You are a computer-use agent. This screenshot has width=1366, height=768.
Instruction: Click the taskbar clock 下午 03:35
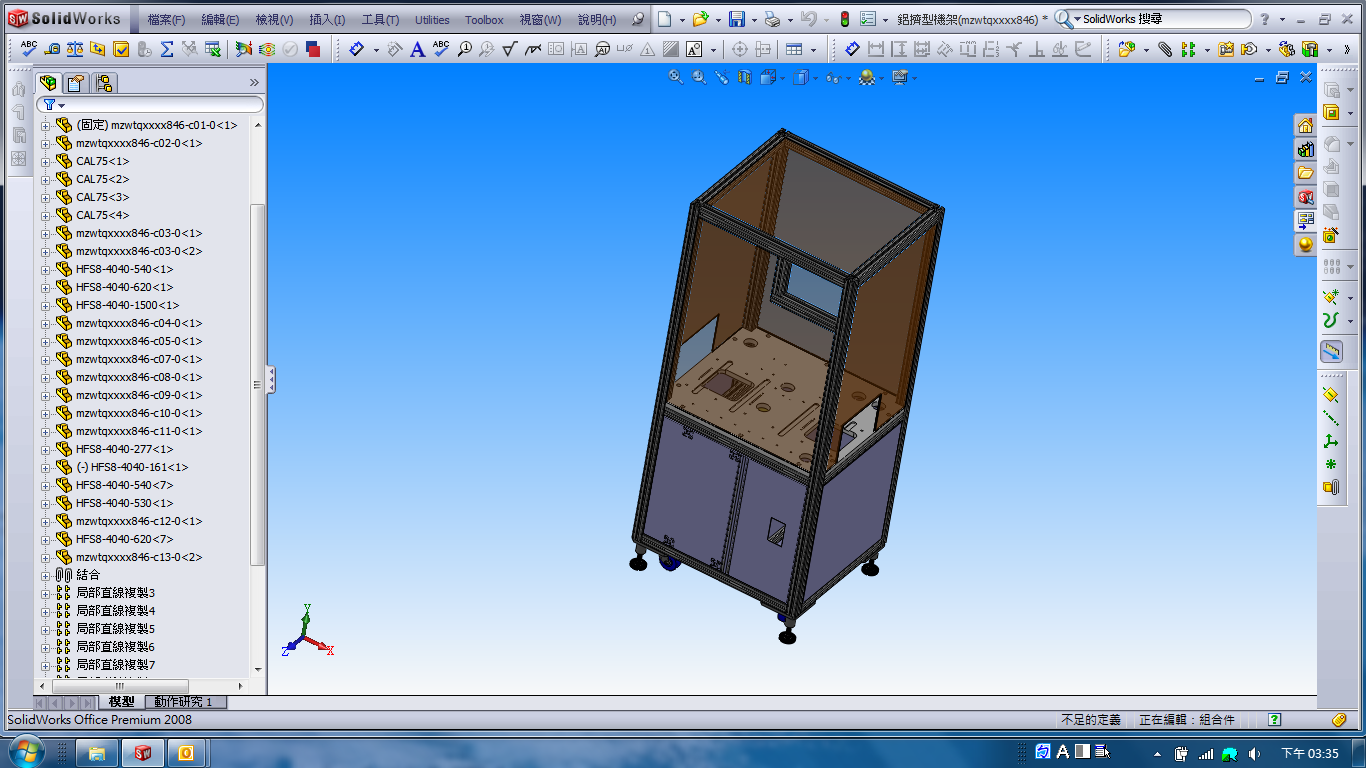pyautogui.click(x=1309, y=753)
